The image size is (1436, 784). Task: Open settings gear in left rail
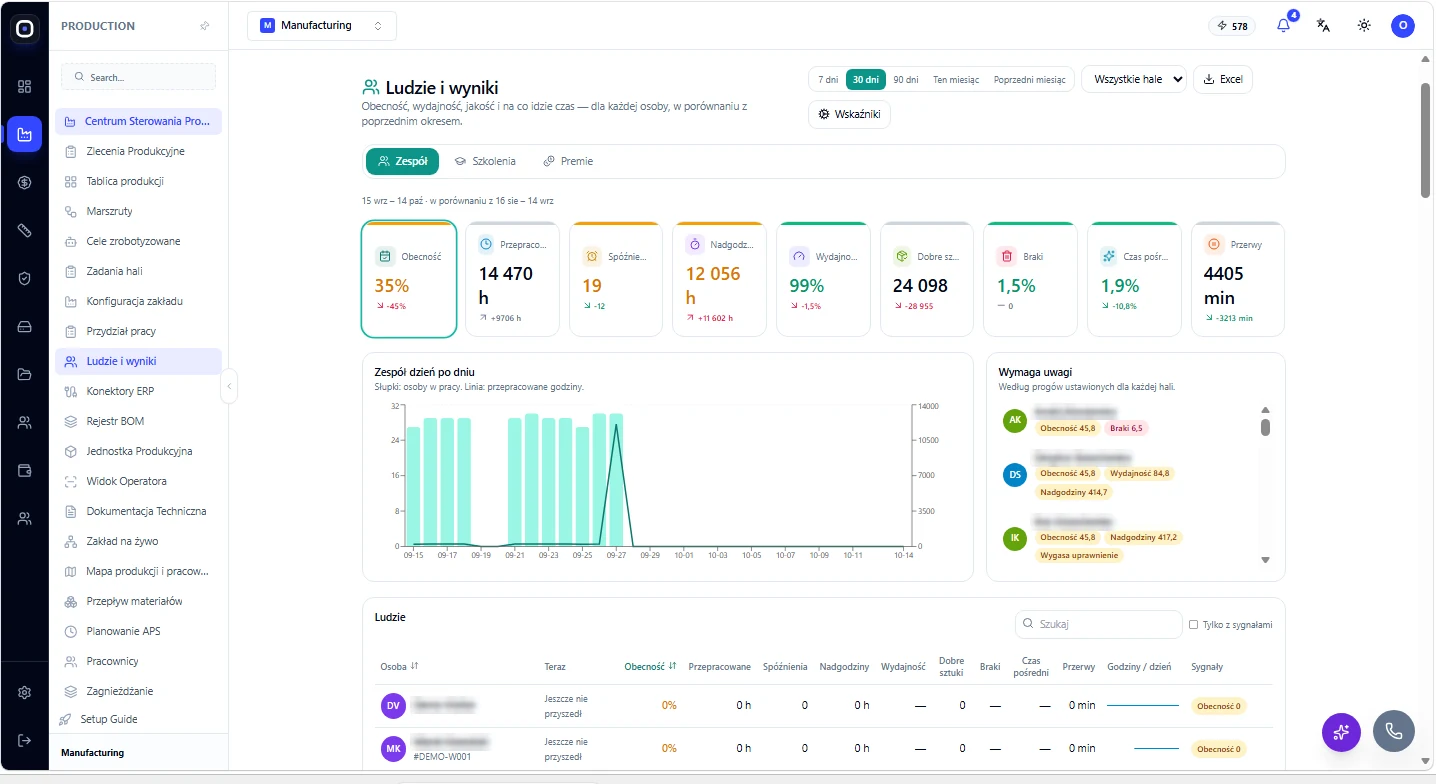click(25, 692)
